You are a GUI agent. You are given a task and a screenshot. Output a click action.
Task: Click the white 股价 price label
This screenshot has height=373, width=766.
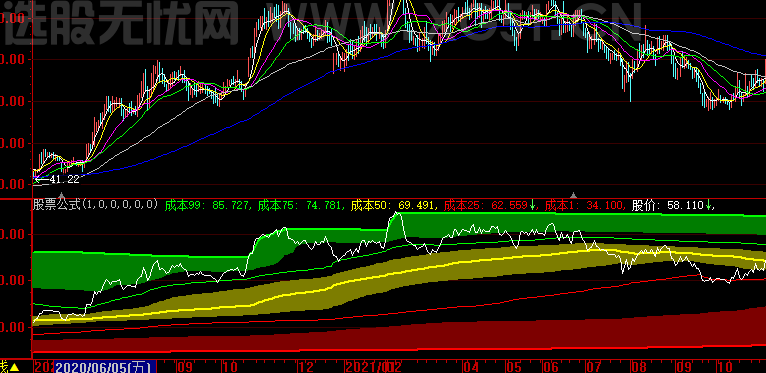pyautogui.click(x=668, y=205)
